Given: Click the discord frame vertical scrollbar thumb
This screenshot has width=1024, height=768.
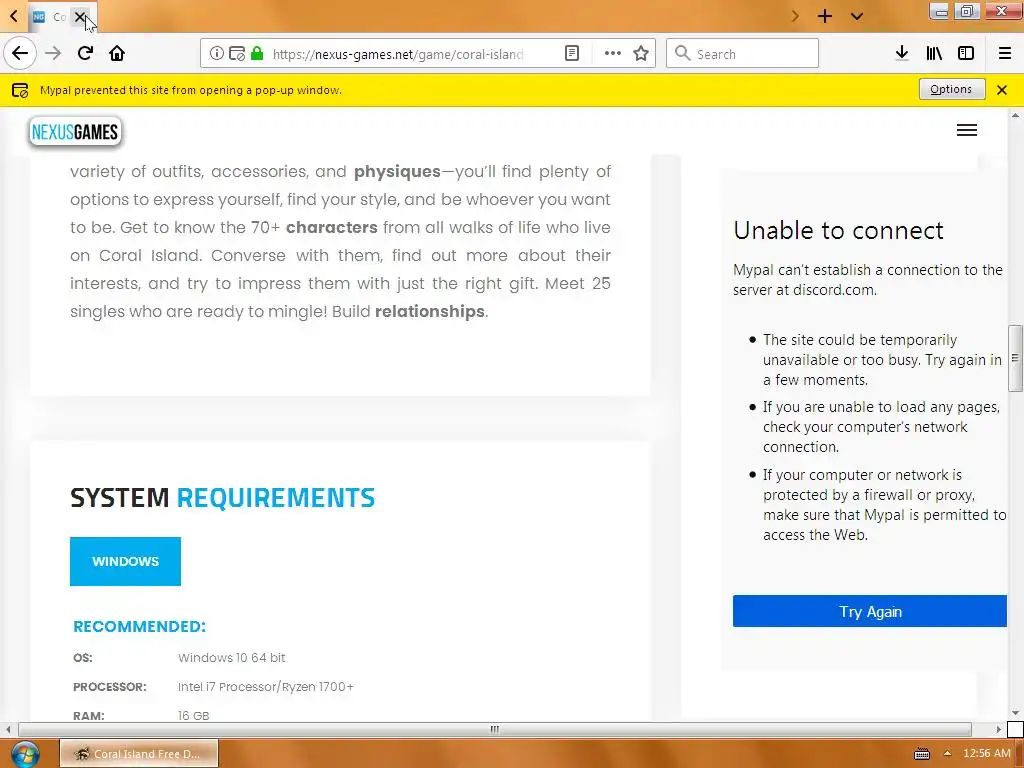Looking at the screenshot, I should pos(1015,358).
